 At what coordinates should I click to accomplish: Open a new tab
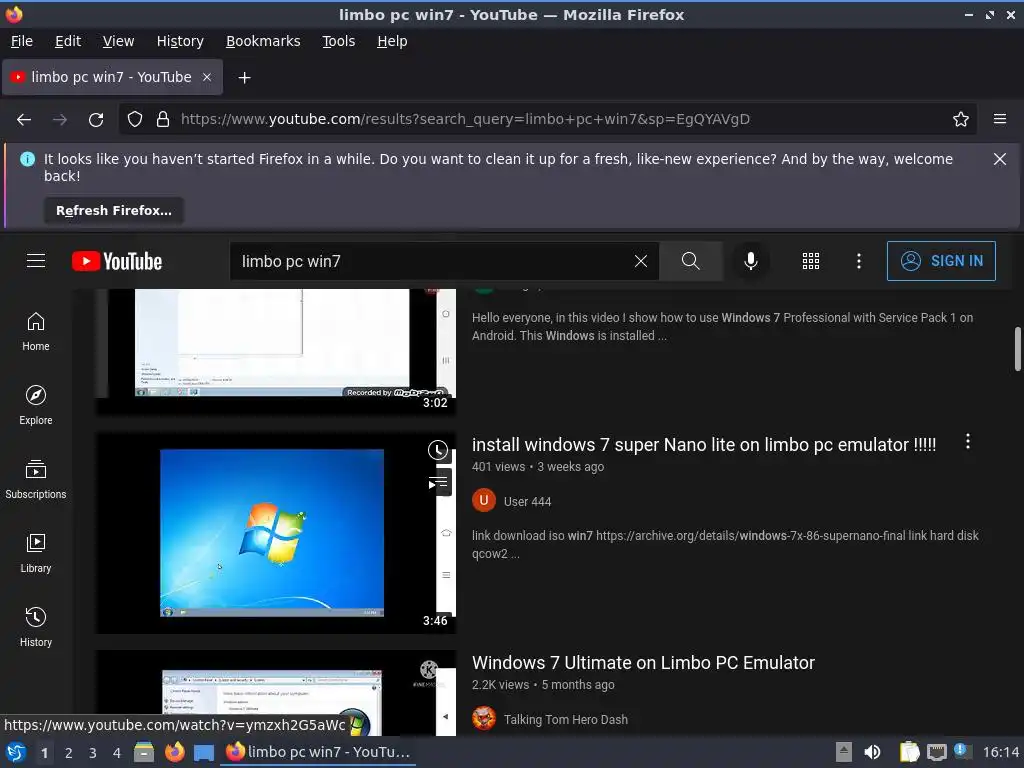(244, 78)
